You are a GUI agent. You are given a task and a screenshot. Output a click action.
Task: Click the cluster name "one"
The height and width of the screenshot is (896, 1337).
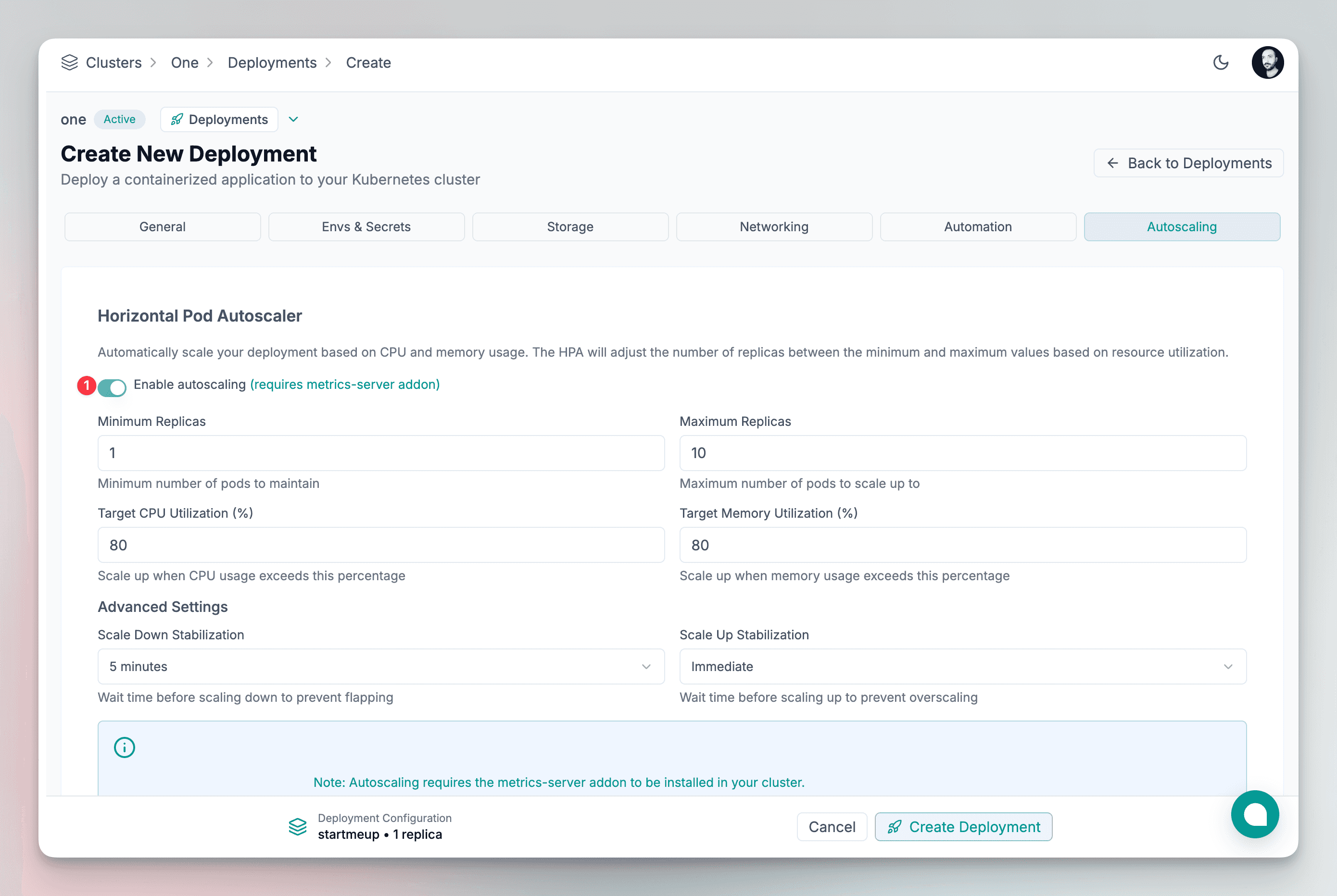pos(73,119)
